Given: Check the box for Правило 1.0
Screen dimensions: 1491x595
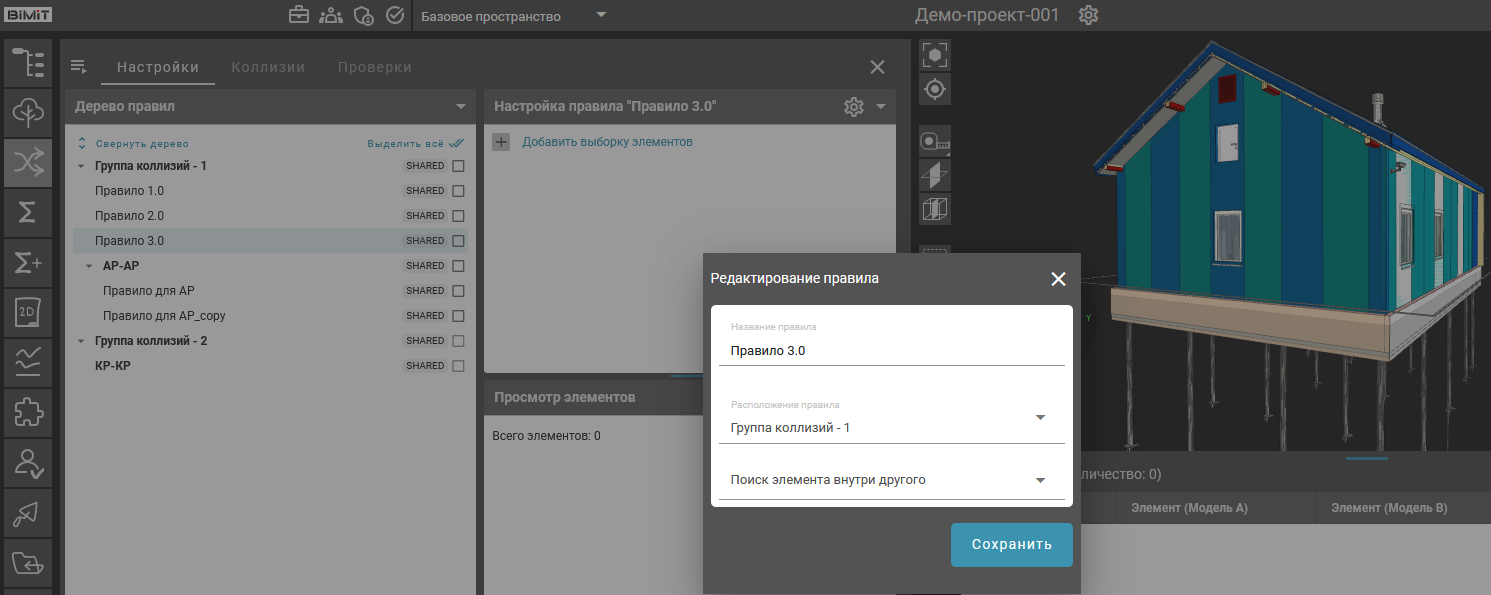Looking at the screenshot, I should pos(458,191).
